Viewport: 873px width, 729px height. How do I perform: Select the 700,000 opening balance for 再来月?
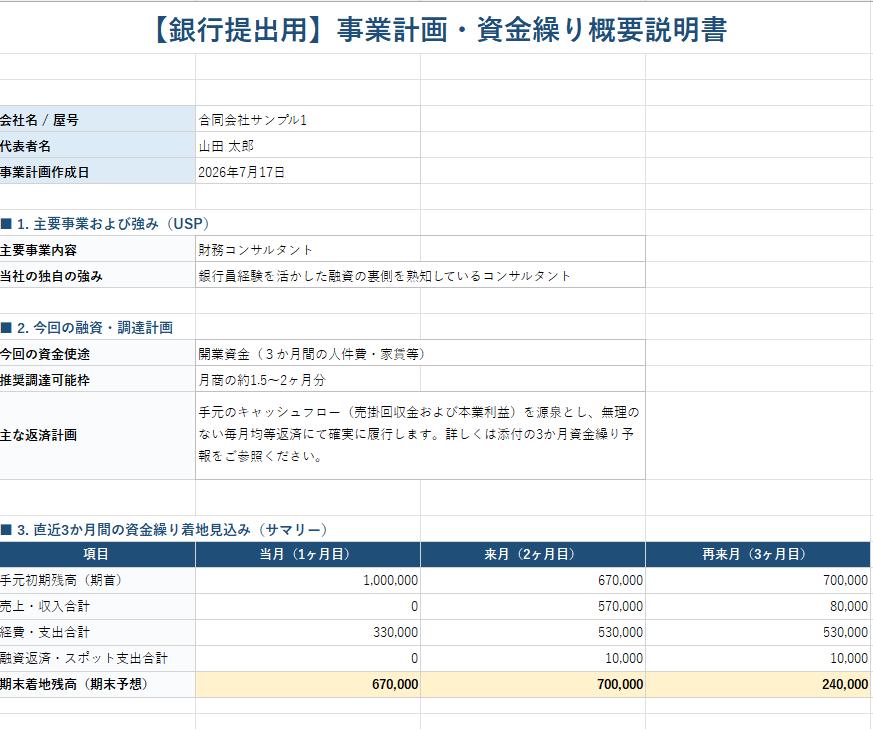[758, 580]
